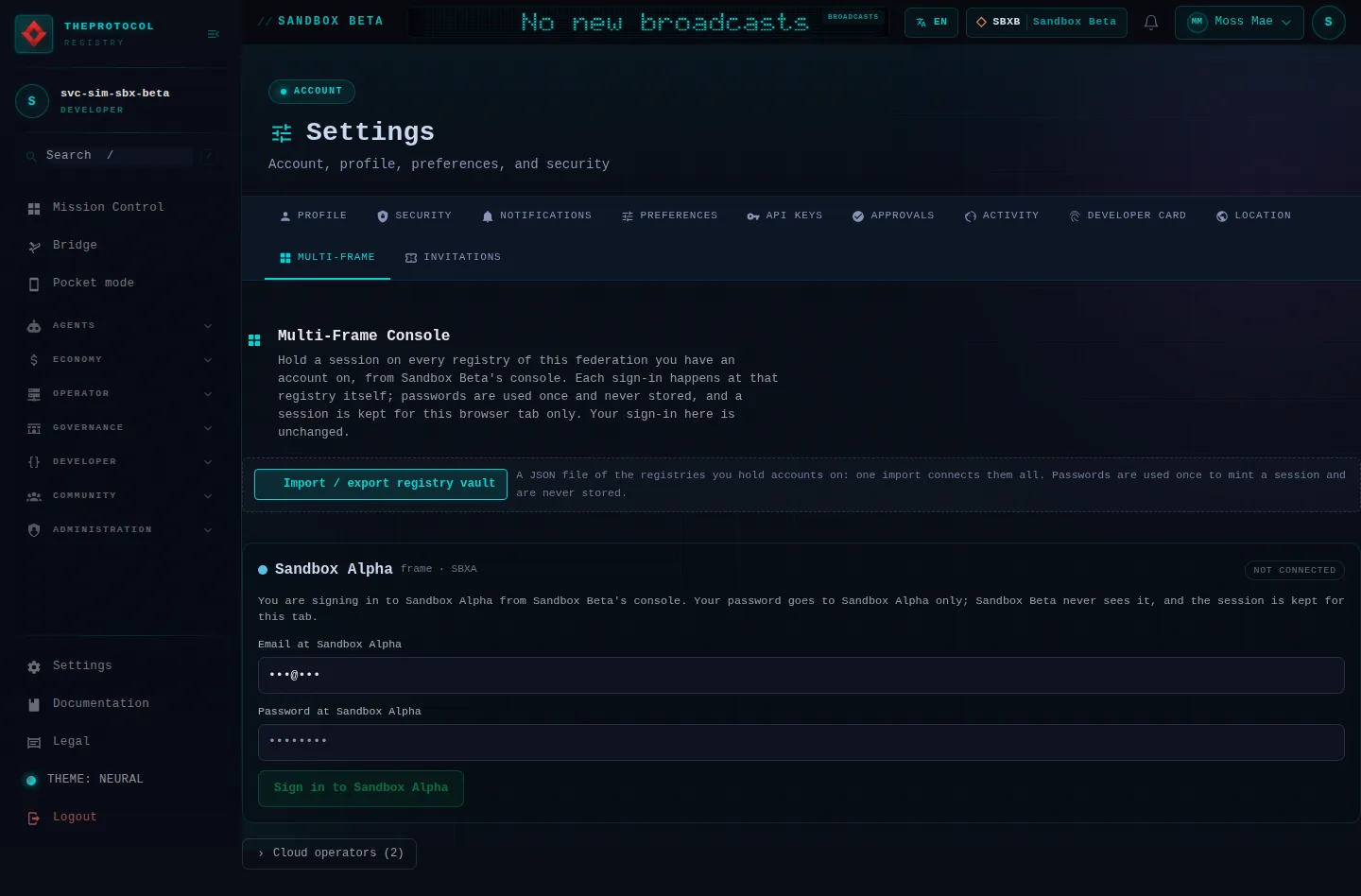Expand Cloud operators (2) section

tap(329, 853)
